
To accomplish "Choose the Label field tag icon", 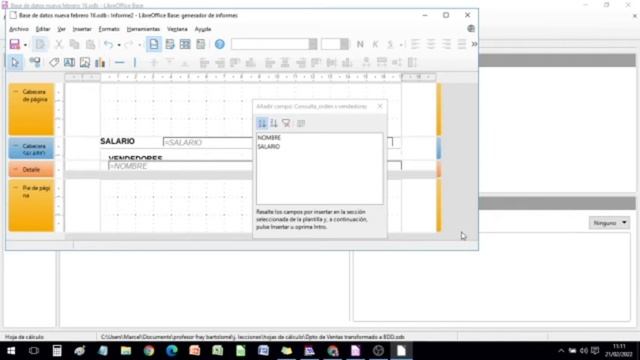I will (54, 62).
